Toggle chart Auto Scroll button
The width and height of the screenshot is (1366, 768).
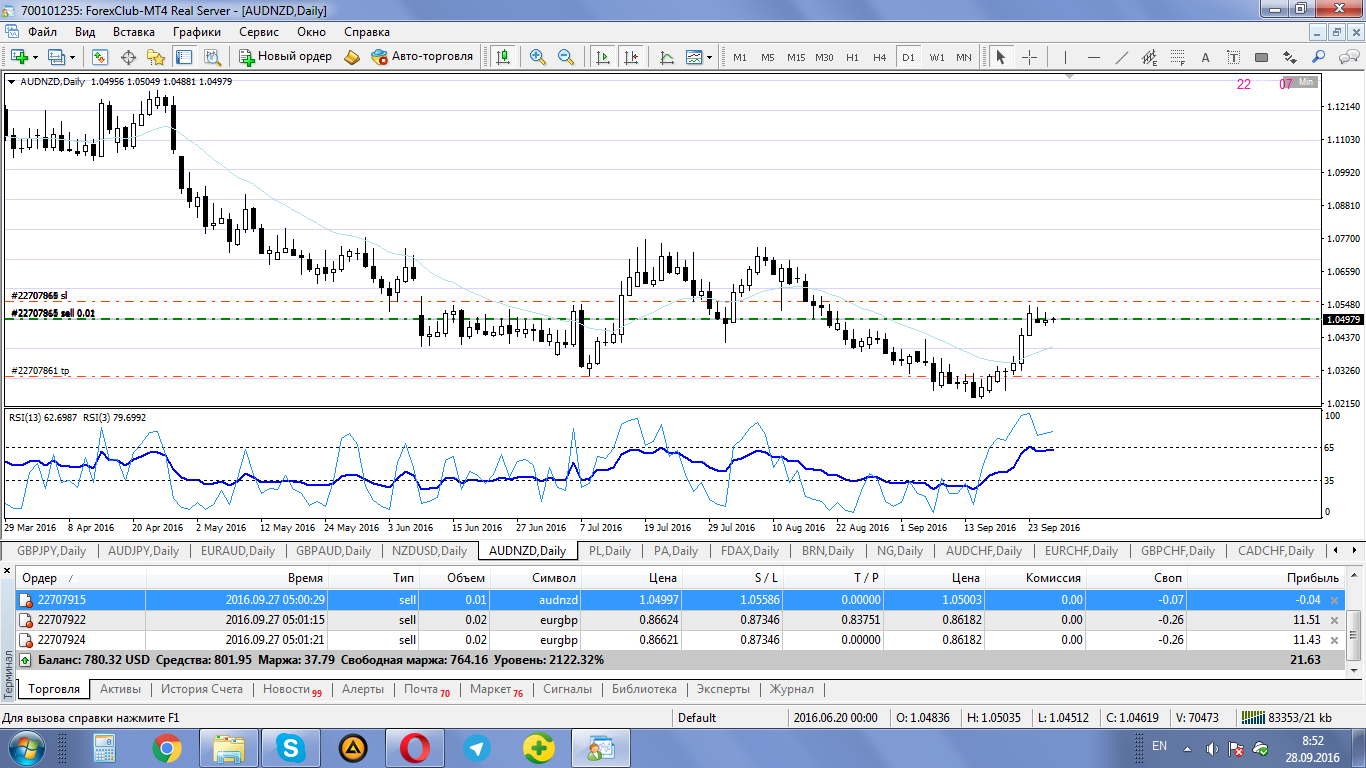click(603, 57)
